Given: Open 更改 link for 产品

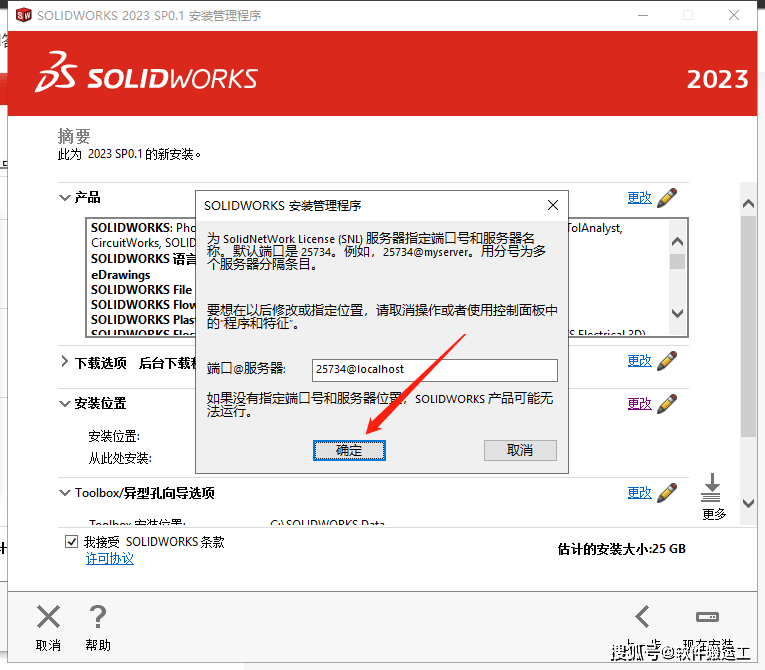Looking at the screenshot, I should (x=639, y=198).
